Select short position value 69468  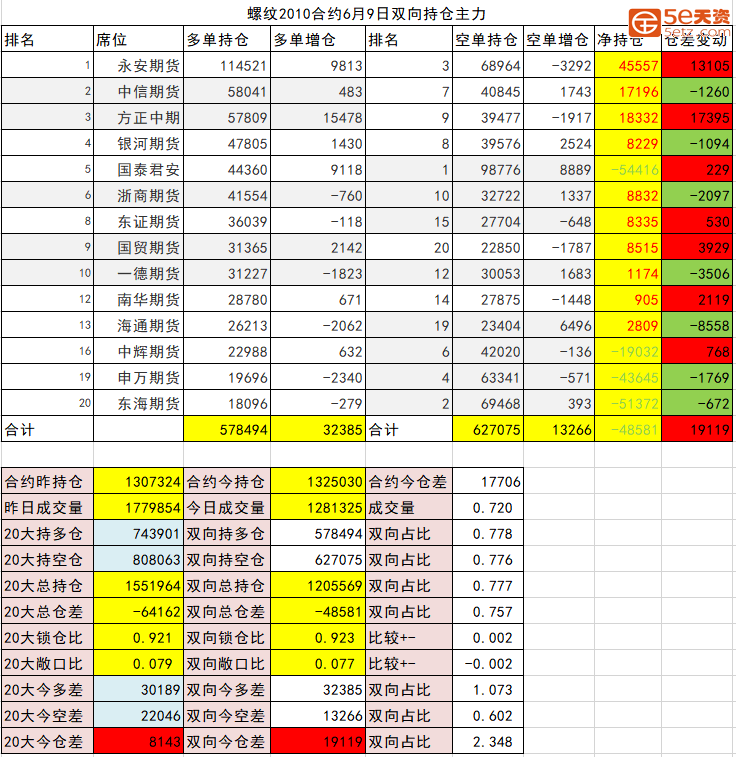[487, 404]
